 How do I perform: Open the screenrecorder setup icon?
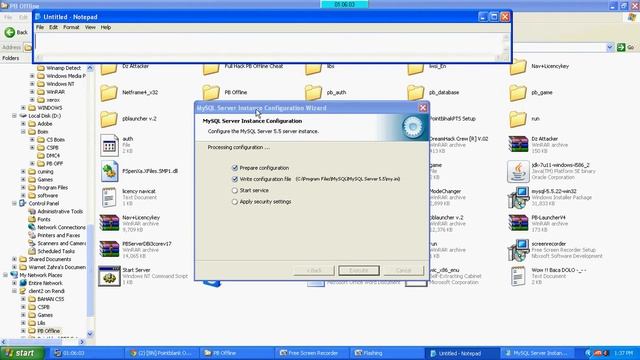(518, 250)
